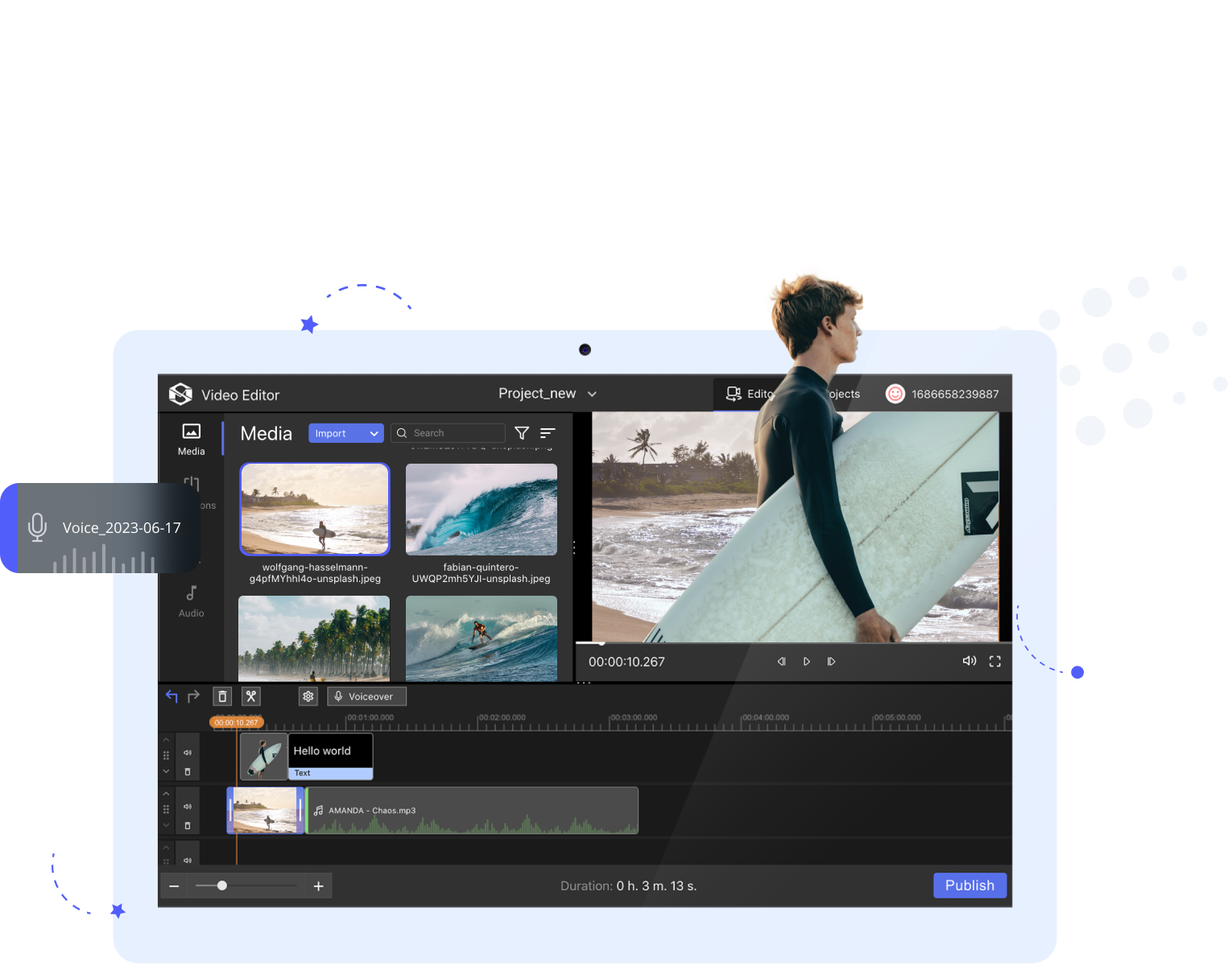The height and width of the screenshot is (966, 1232).
Task: Select the AMANDA - Chaos.mp3 audio clip
Action: [x=473, y=811]
